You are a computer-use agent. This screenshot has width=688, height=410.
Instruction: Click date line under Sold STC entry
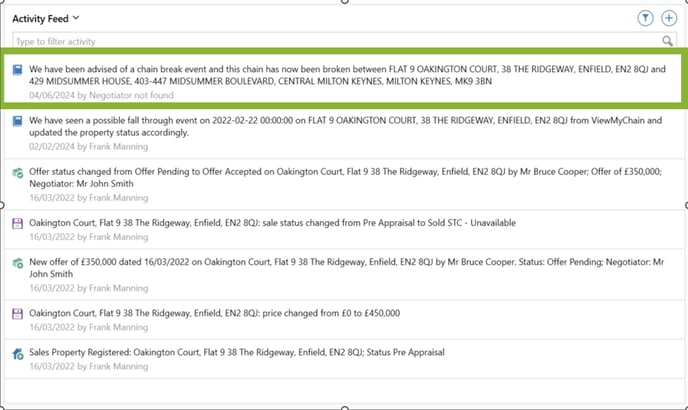pyautogui.click(x=89, y=237)
